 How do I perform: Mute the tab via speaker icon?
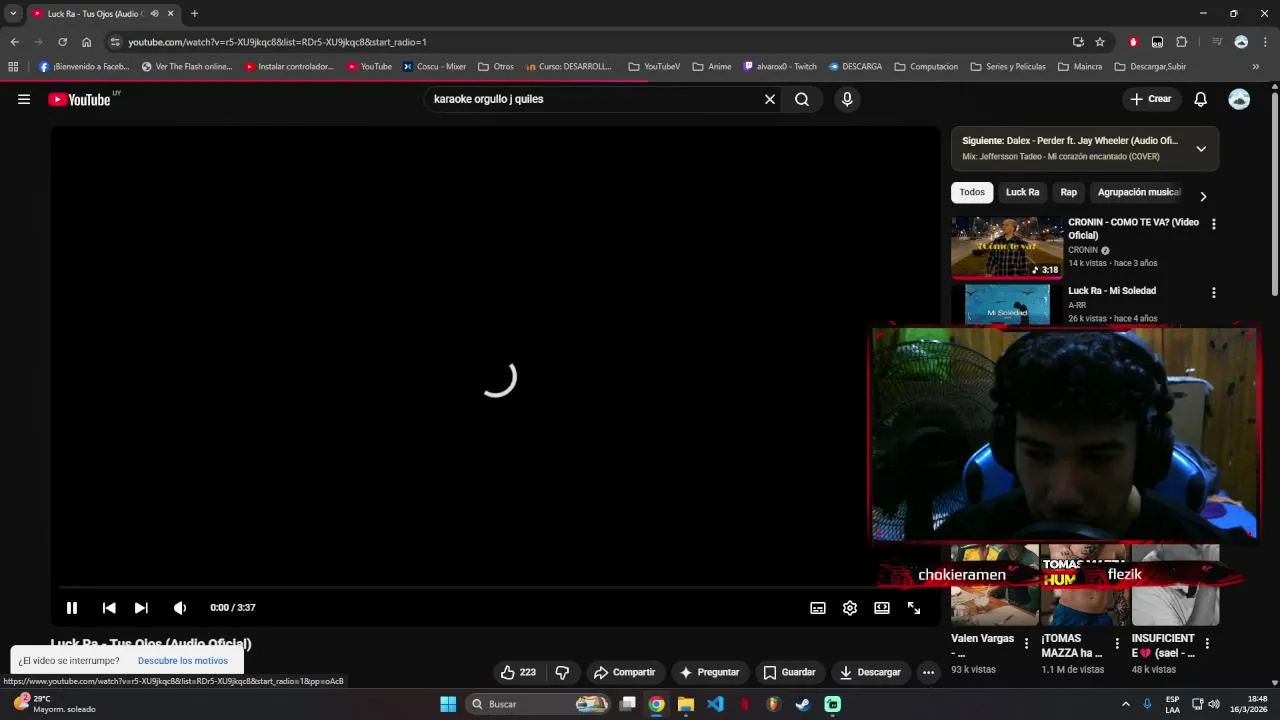[x=154, y=14]
